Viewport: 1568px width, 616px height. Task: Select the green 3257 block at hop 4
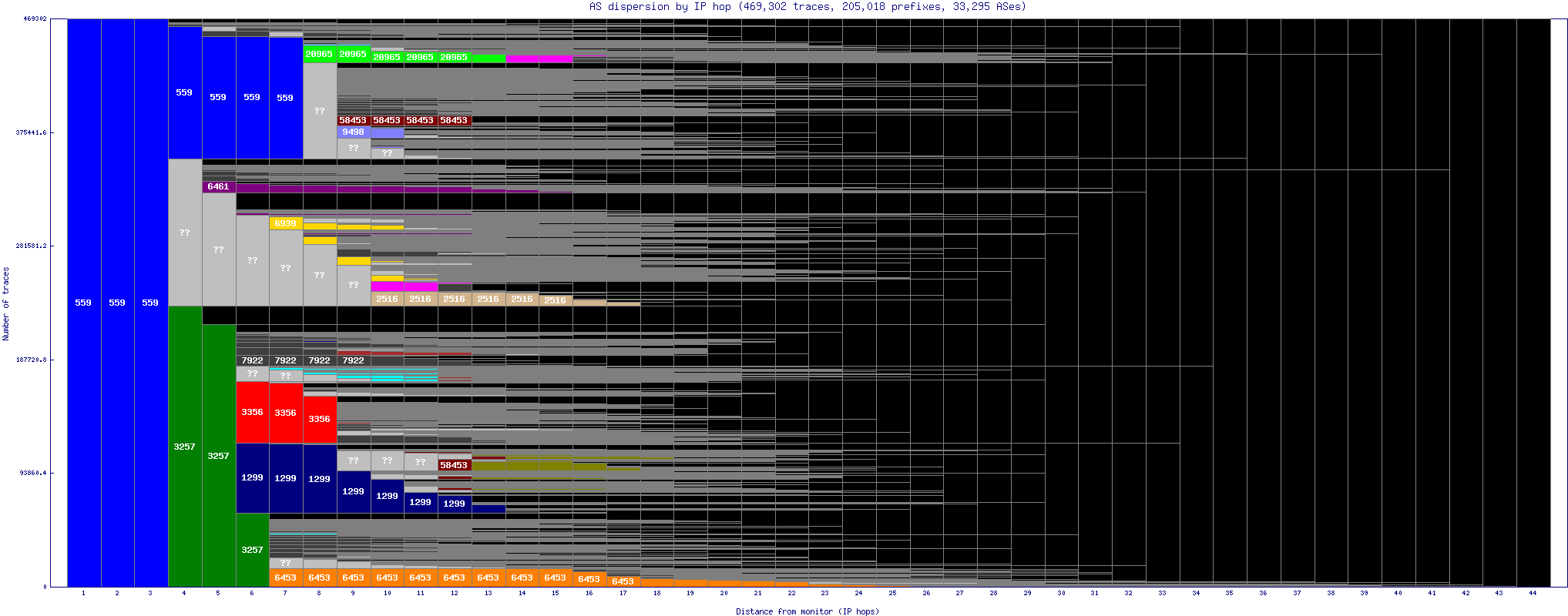pos(185,447)
